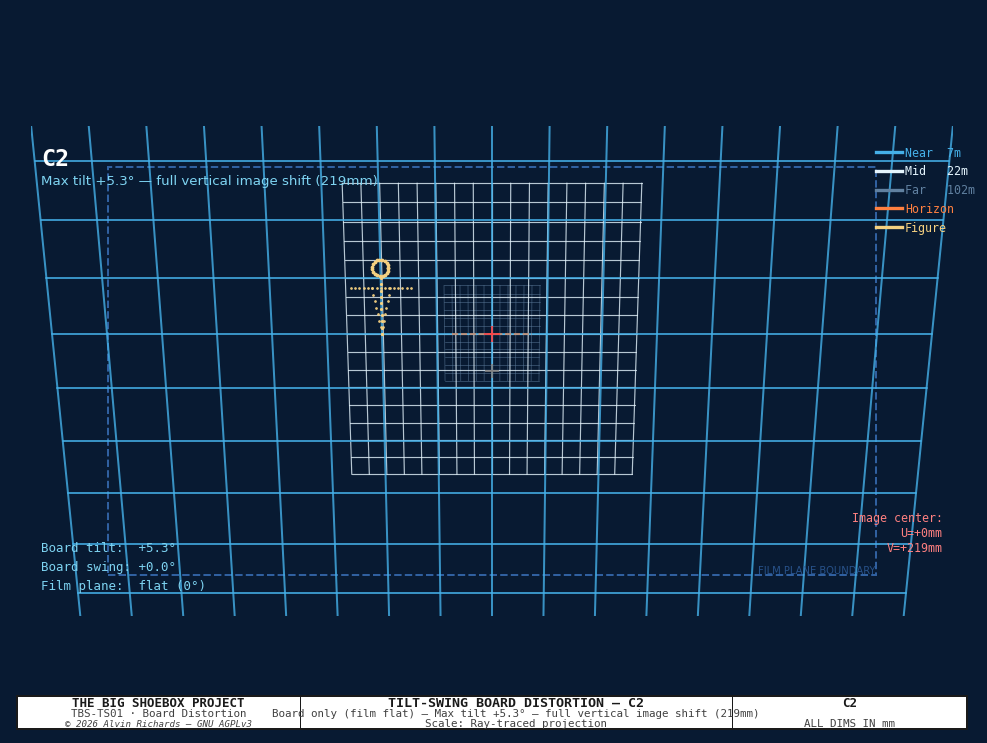Select the Max tilt +5.3° subtitle line

tap(209, 181)
